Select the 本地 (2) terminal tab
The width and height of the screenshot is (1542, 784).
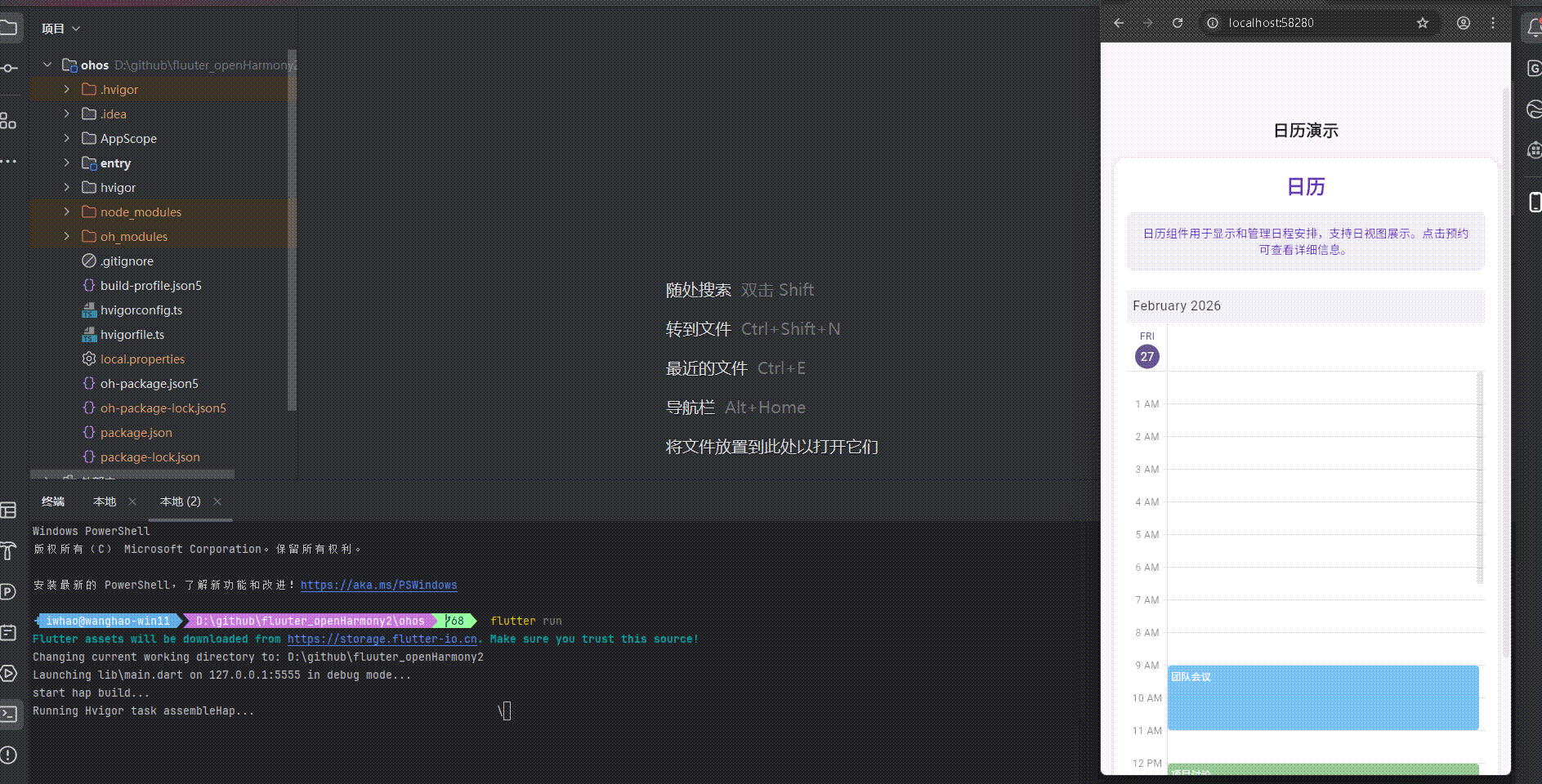(180, 501)
